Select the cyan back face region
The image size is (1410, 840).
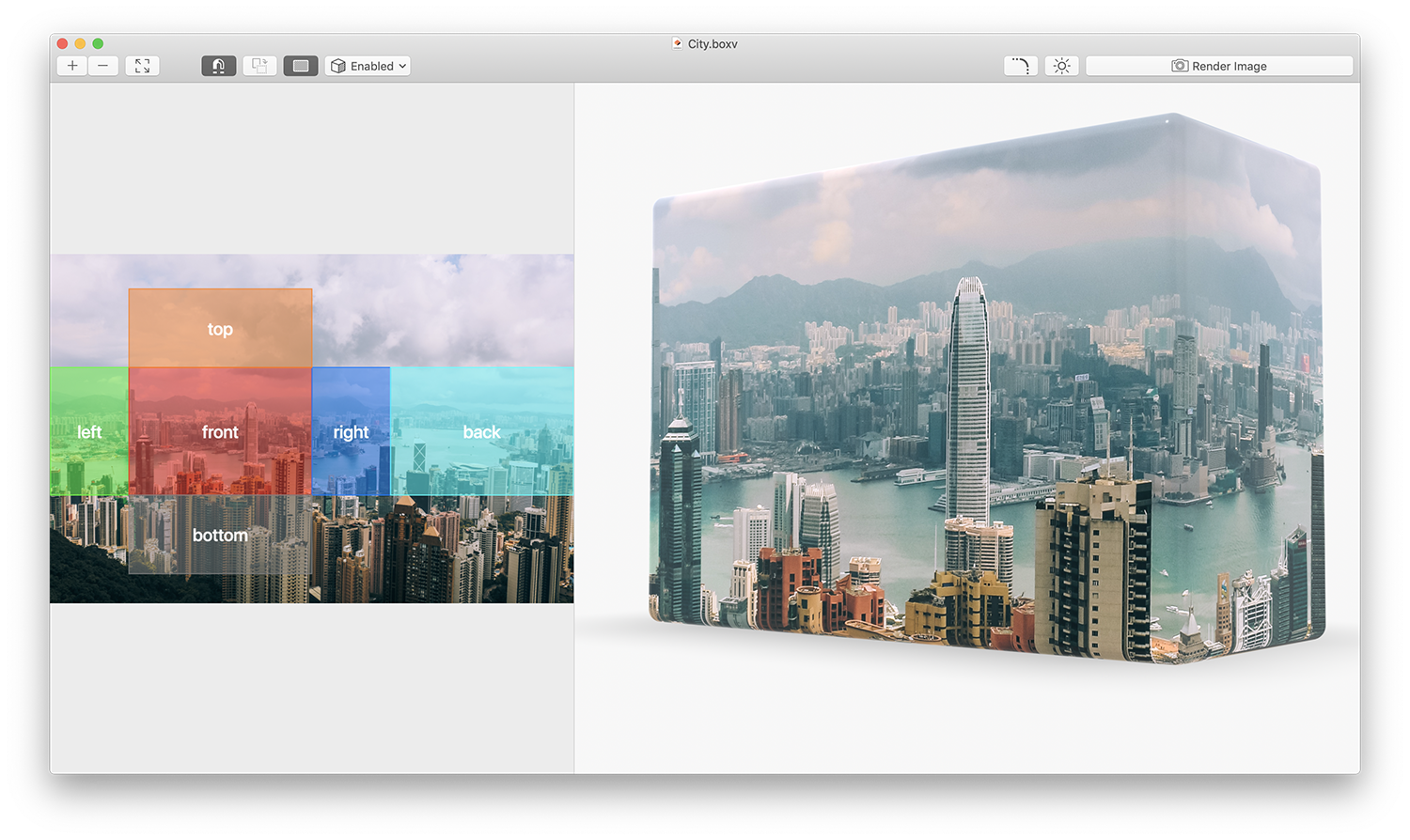pos(481,431)
